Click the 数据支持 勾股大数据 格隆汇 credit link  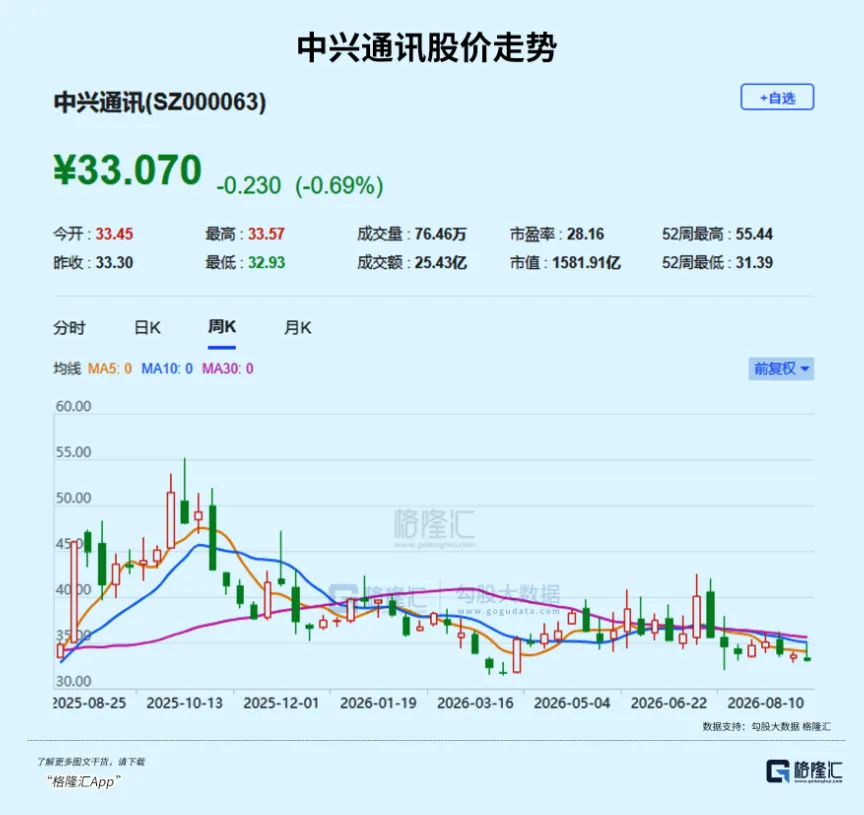(766, 726)
